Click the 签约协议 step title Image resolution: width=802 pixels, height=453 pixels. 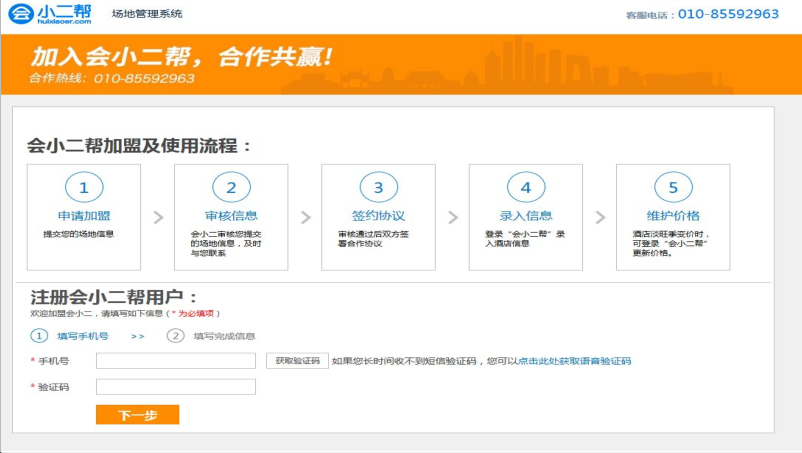[x=378, y=216]
